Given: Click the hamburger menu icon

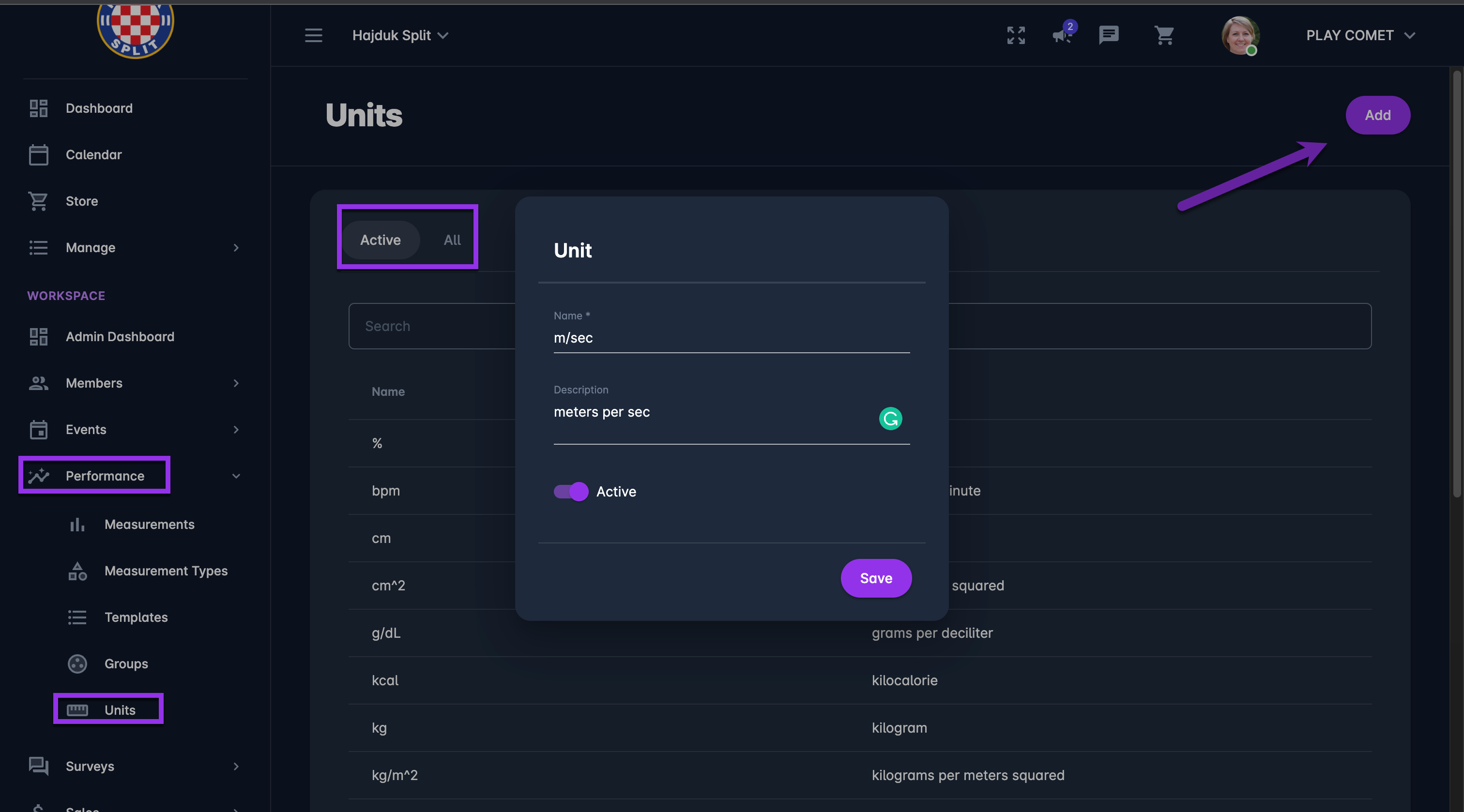Looking at the screenshot, I should [313, 35].
